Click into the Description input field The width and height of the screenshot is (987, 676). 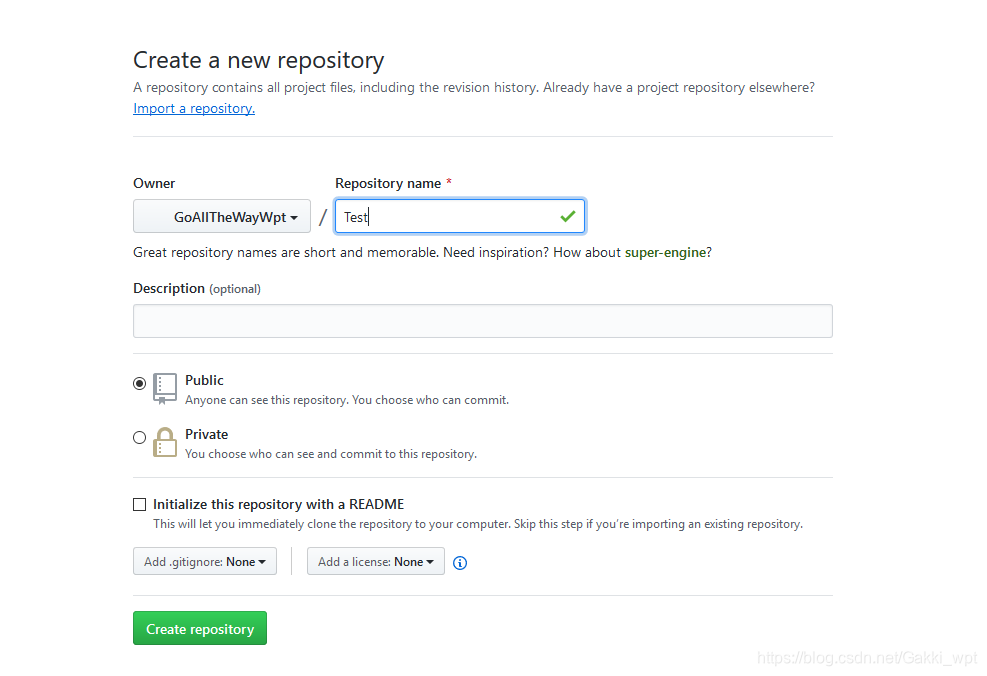[483, 321]
